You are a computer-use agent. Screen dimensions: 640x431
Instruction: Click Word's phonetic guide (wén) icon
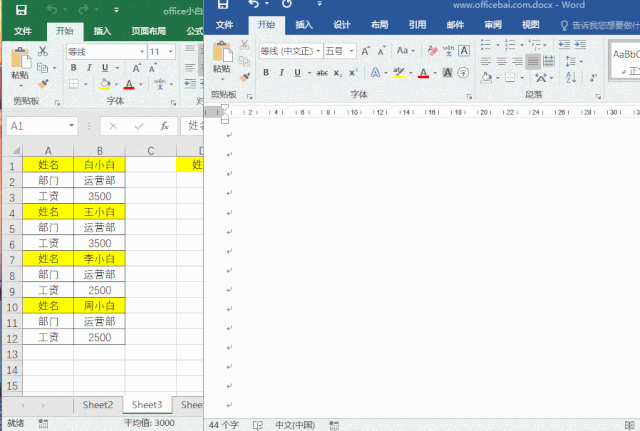point(448,51)
